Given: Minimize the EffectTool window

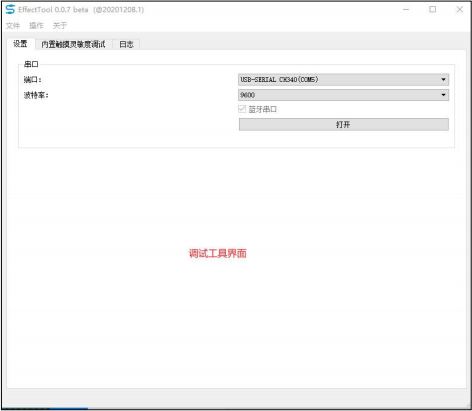Looking at the screenshot, I should click(406, 10).
